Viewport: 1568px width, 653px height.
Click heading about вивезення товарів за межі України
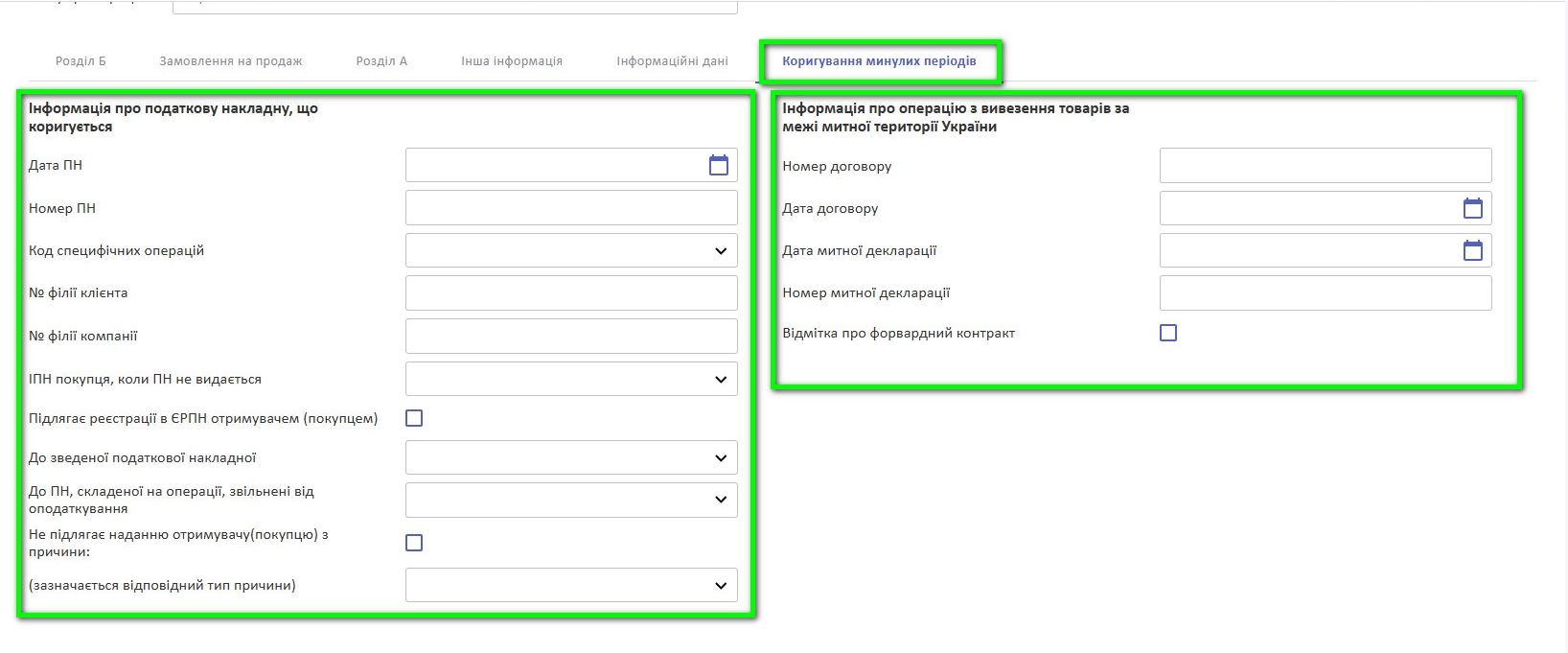click(956, 117)
